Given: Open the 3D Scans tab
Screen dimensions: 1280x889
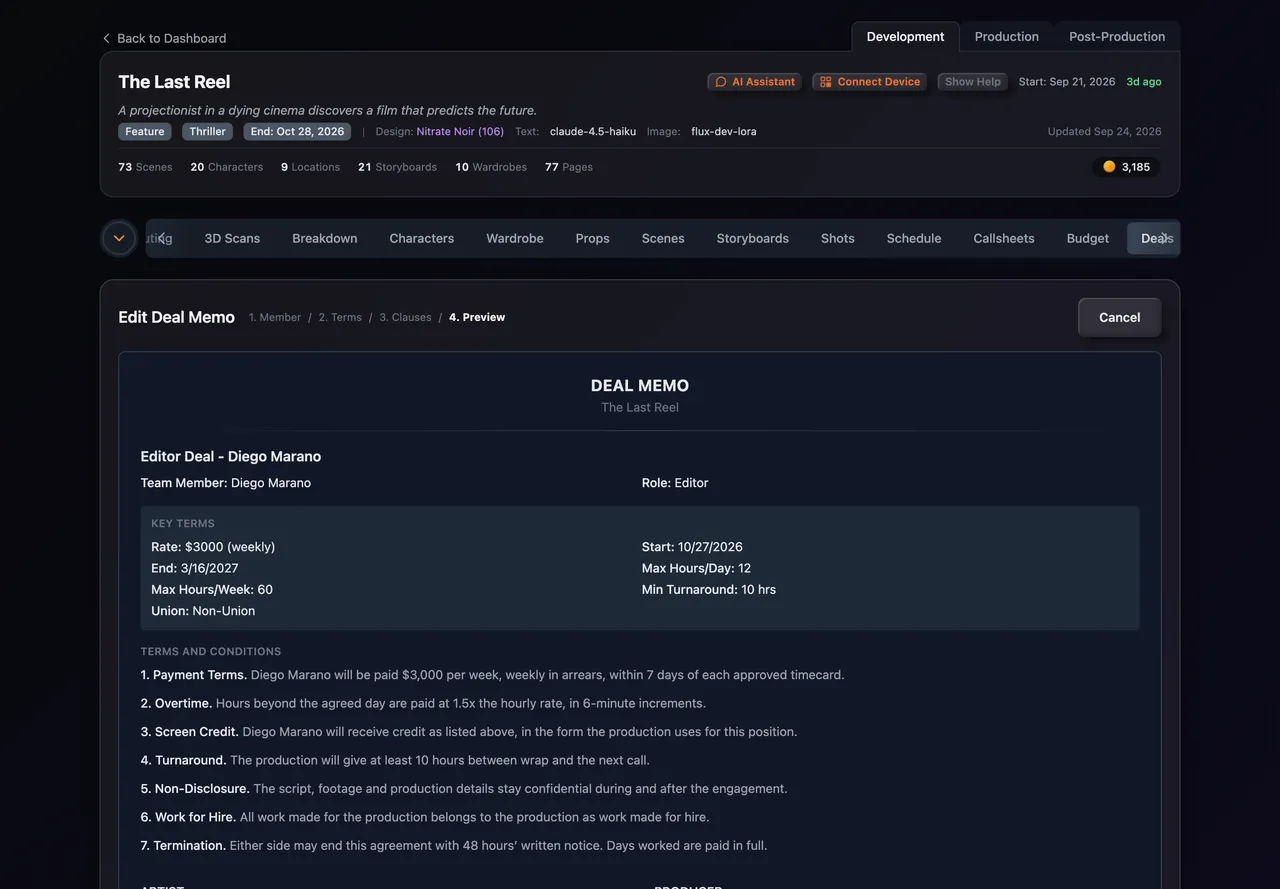Looking at the screenshot, I should tap(232, 238).
